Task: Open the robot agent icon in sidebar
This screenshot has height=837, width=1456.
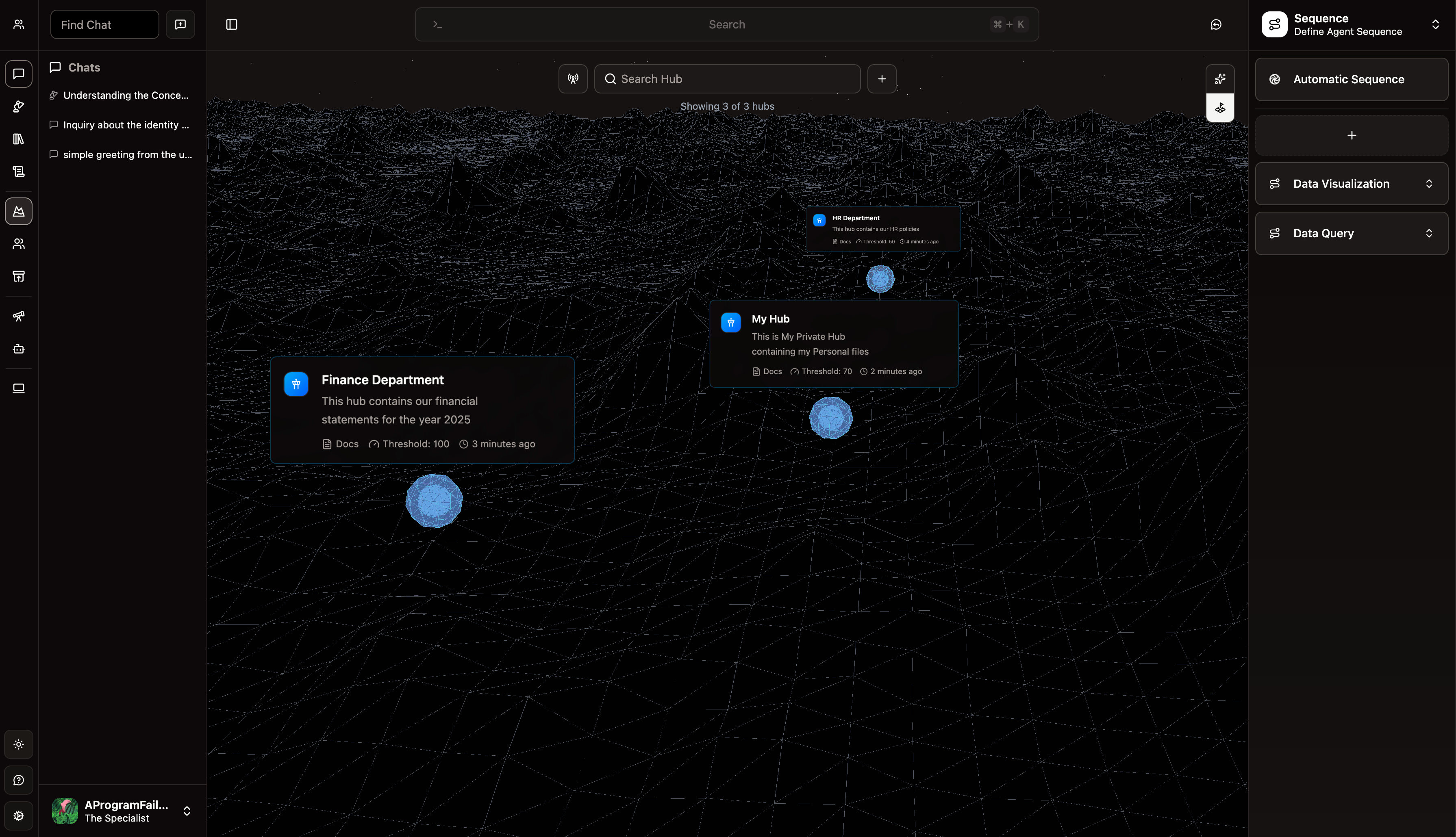Action: click(18, 349)
